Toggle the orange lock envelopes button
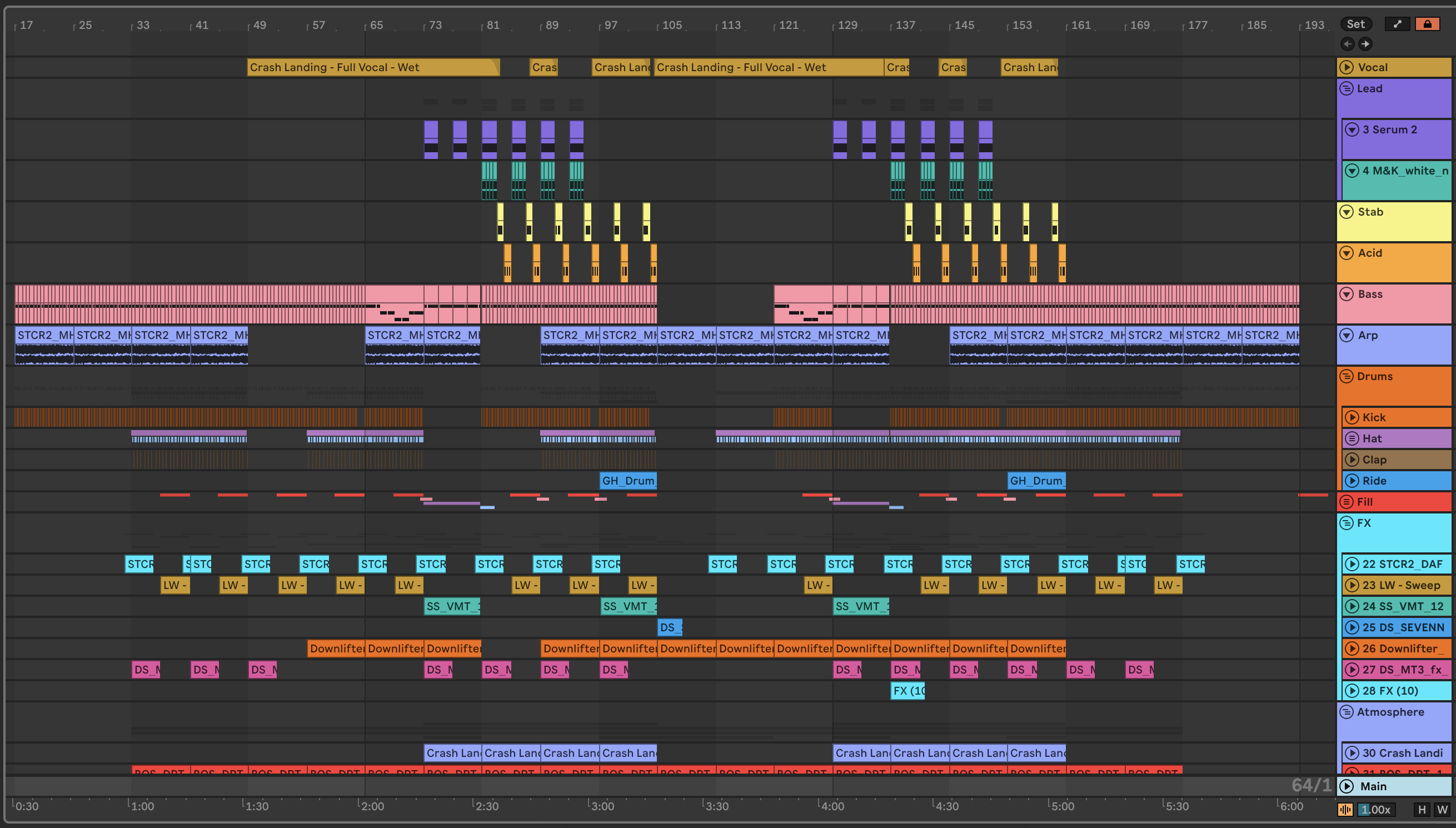Viewport: 1456px width, 828px height. tap(1427, 24)
